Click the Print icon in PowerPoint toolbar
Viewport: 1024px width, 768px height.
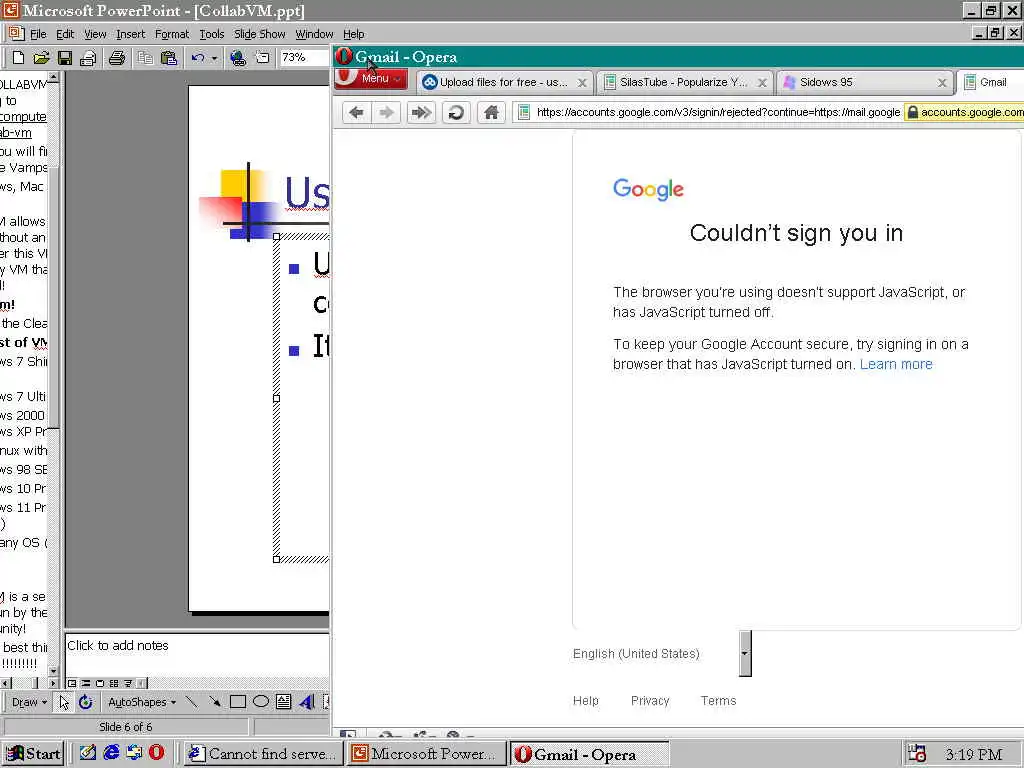point(117,58)
